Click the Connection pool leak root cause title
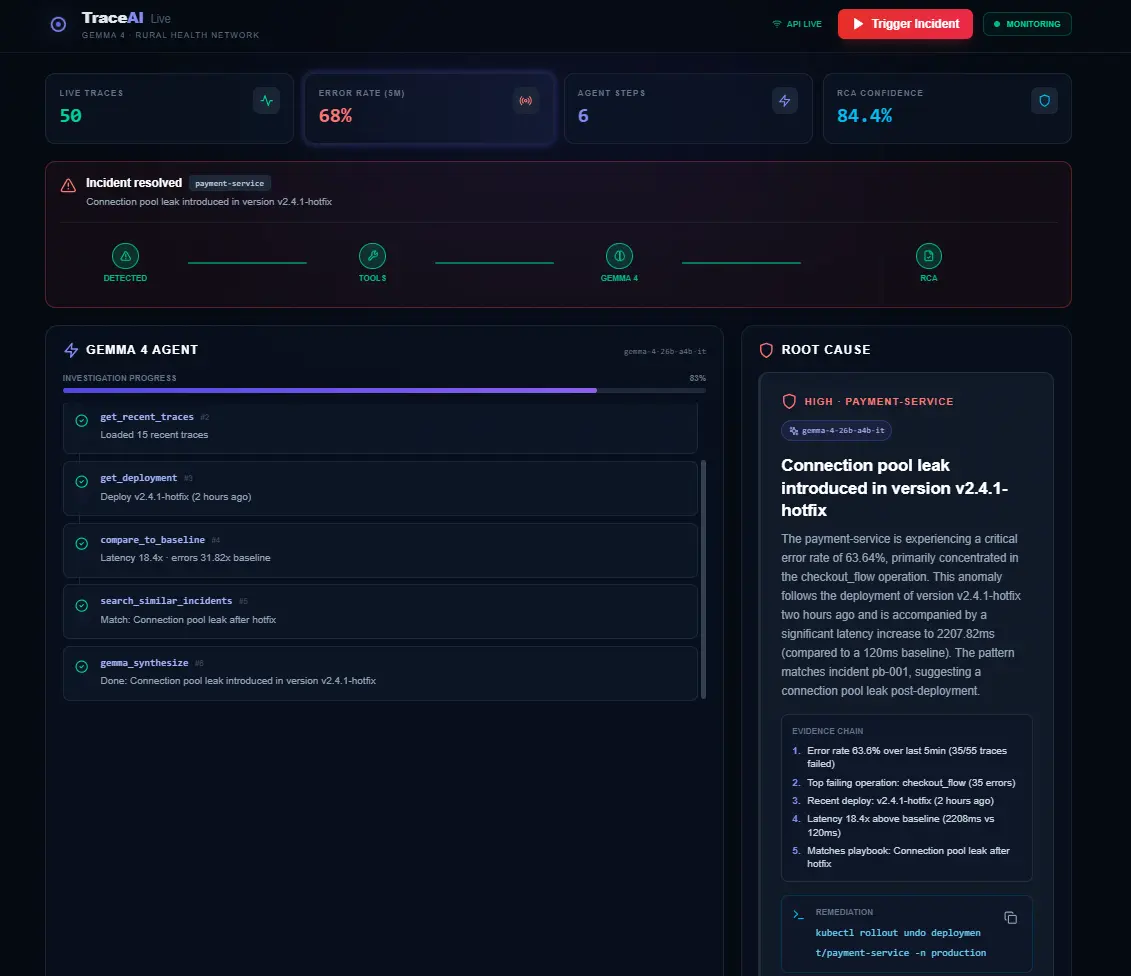The width and height of the screenshot is (1131, 976). click(x=895, y=488)
